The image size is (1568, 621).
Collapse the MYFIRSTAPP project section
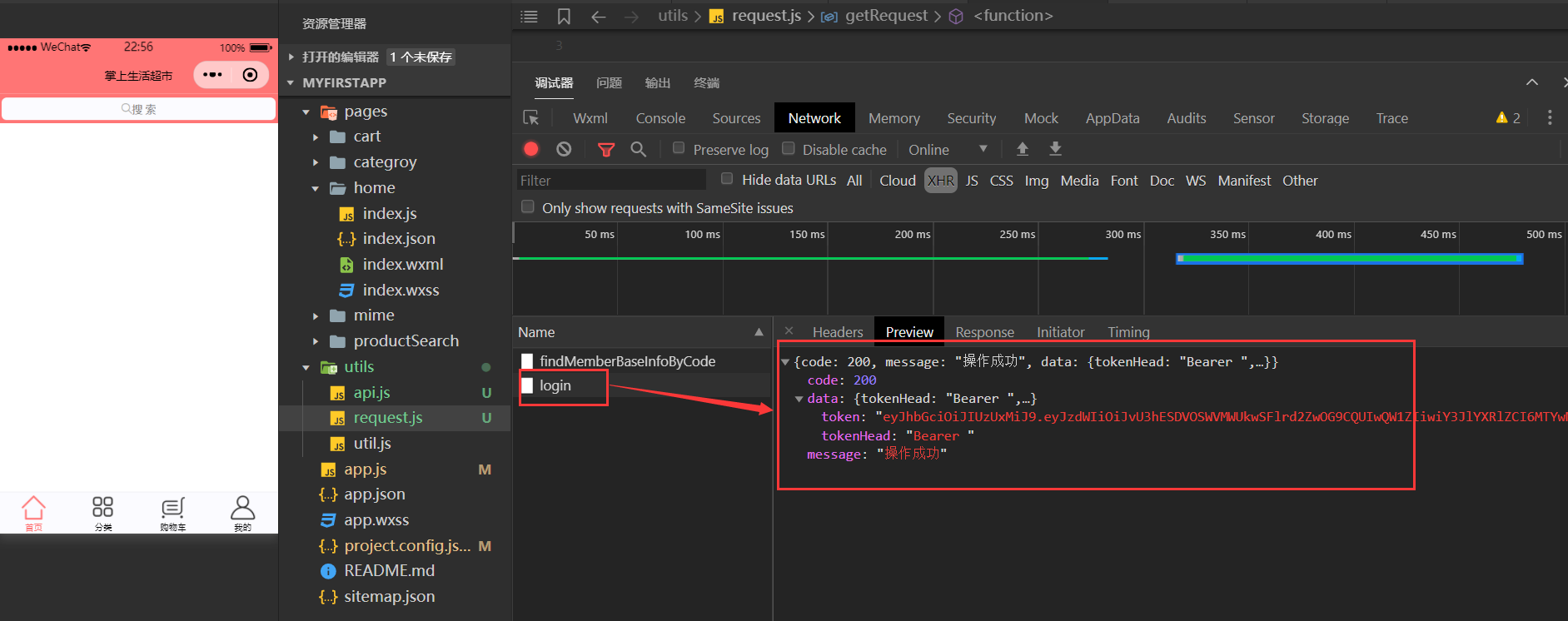click(291, 83)
